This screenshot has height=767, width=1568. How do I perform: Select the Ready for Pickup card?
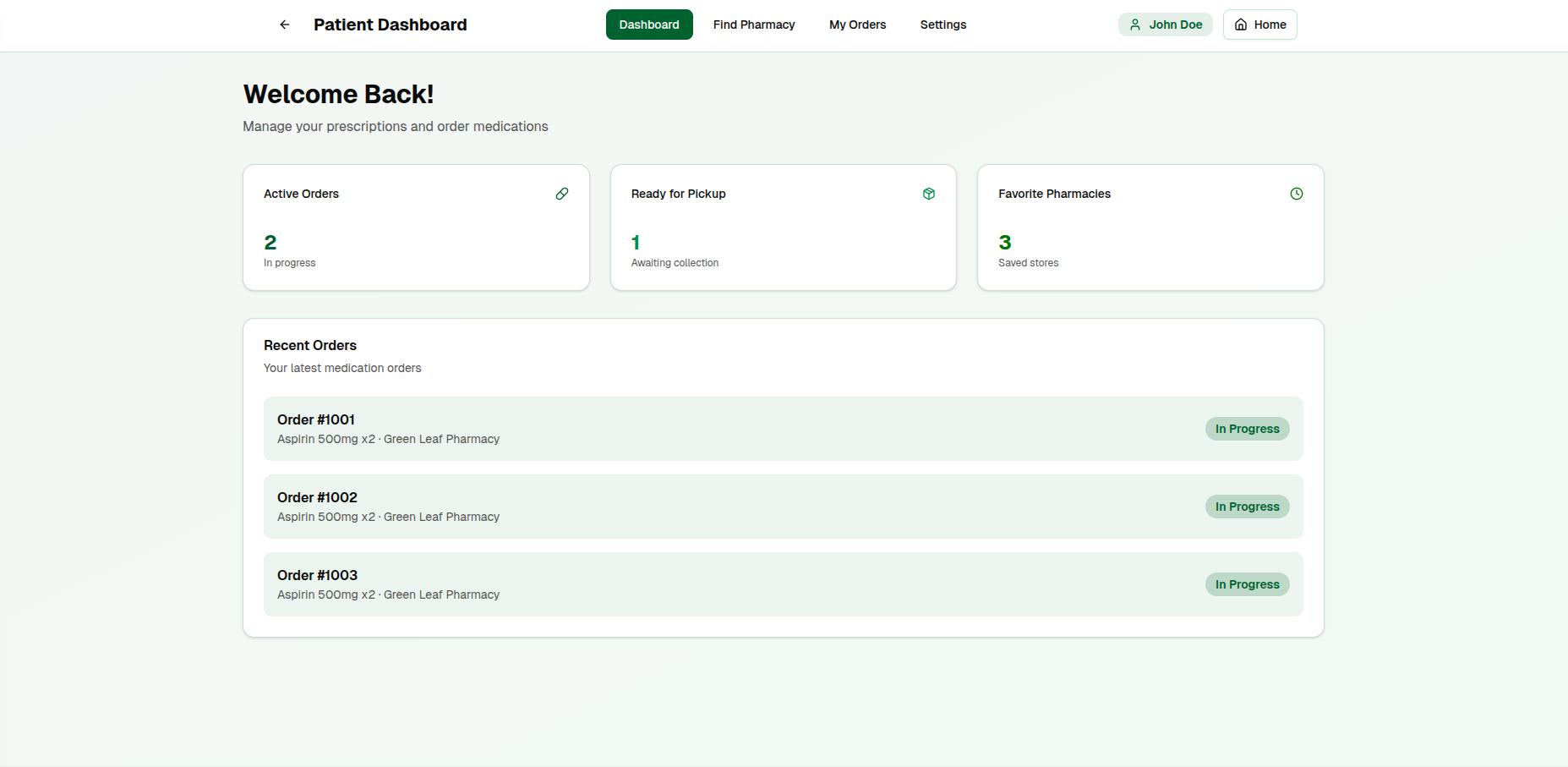coord(783,227)
